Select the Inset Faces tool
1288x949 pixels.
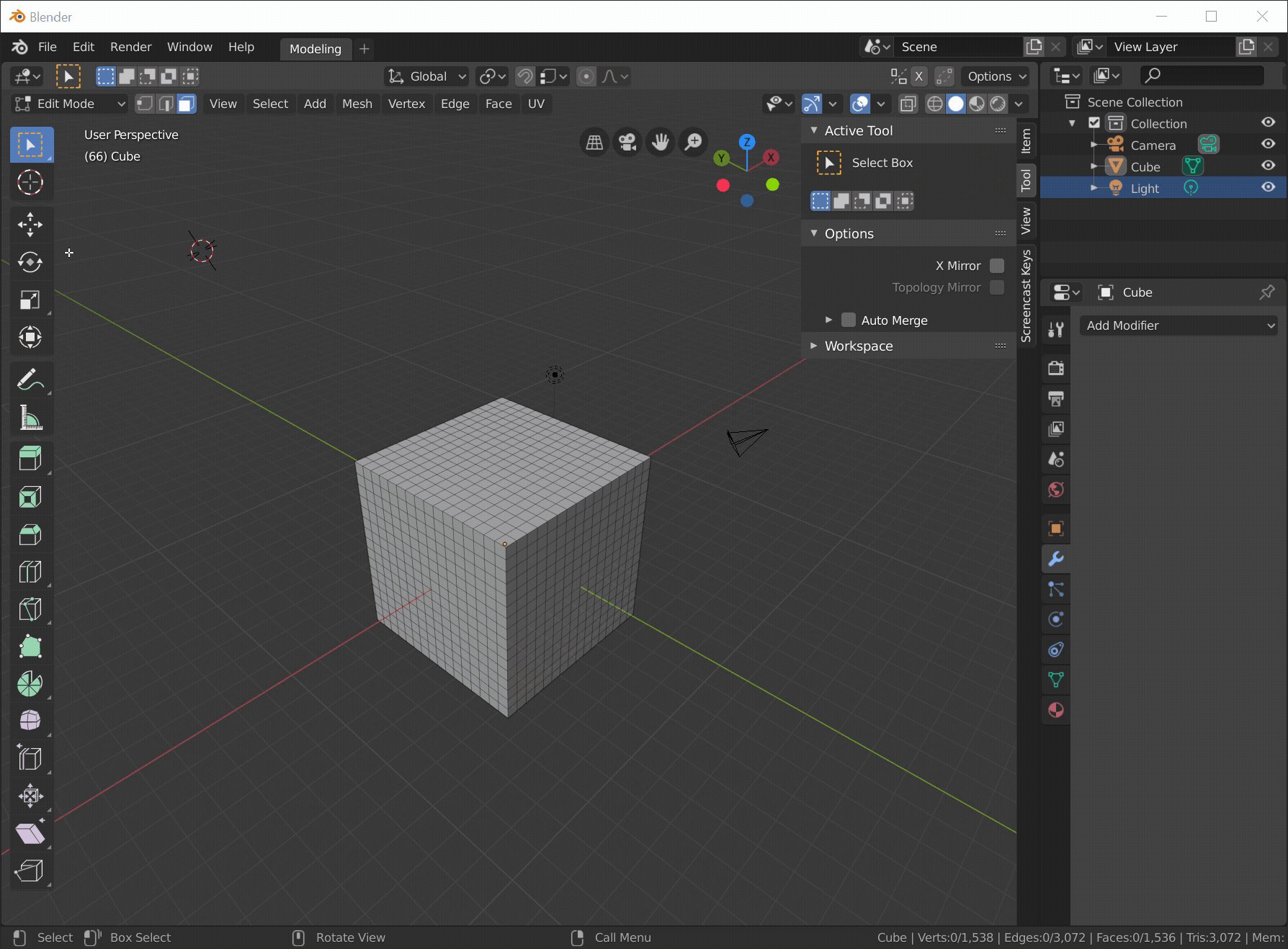tap(31, 497)
